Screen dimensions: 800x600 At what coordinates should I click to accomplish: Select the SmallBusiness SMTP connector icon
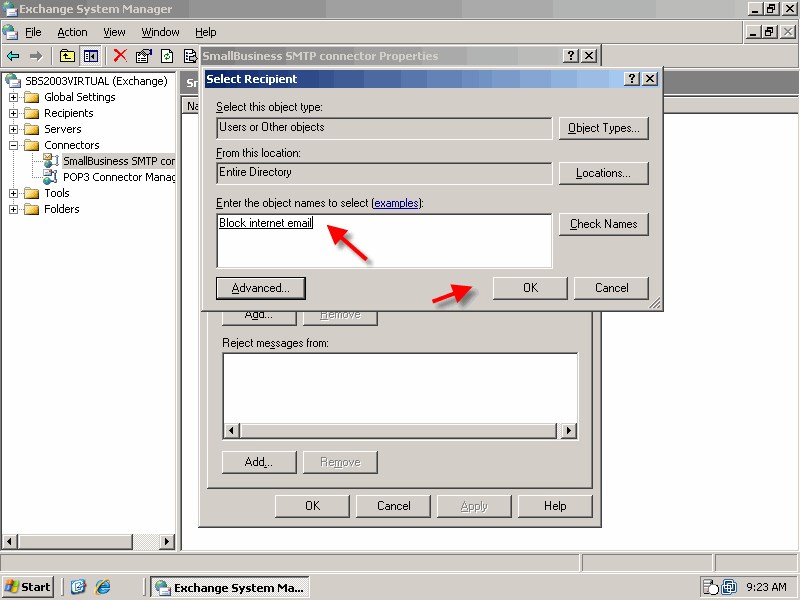pos(51,161)
